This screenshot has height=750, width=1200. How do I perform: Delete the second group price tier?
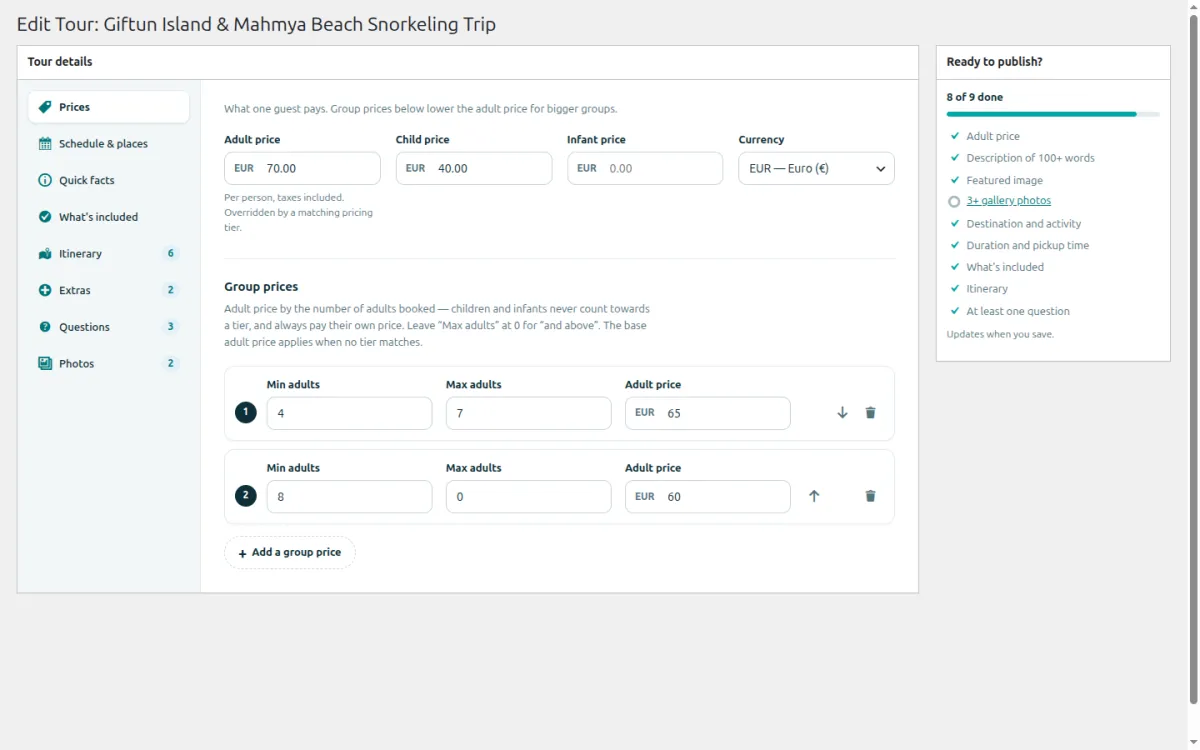pyautogui.click(x=870, y=496)
